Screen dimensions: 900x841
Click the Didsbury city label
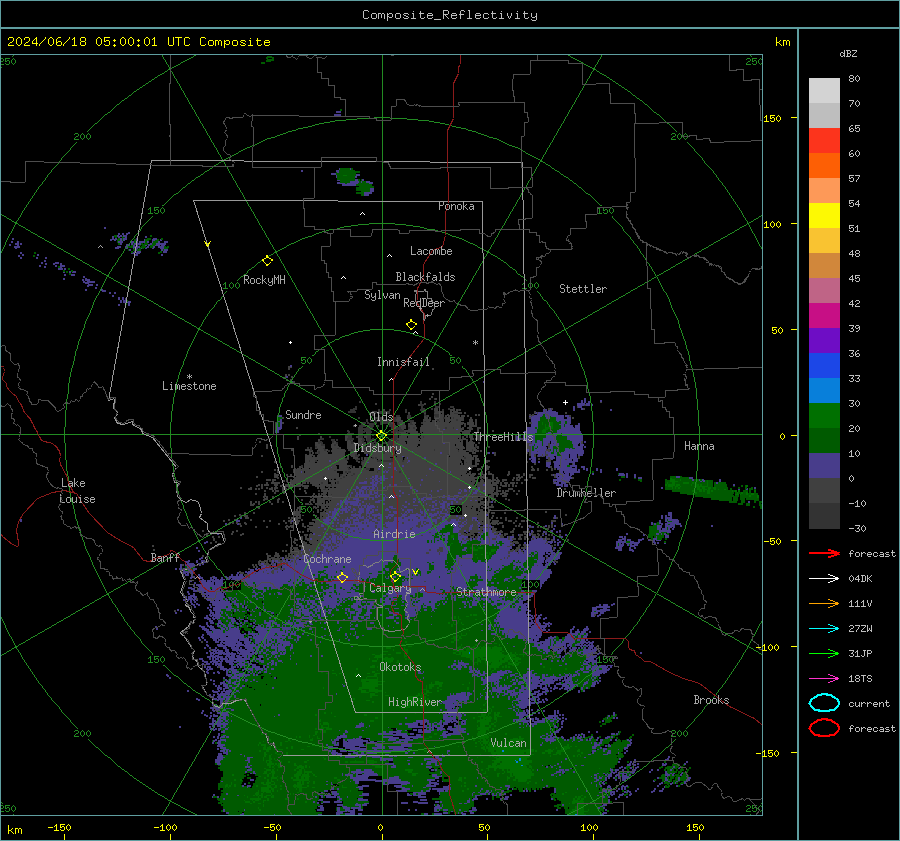pyautogui.click(x=378, y=448)
